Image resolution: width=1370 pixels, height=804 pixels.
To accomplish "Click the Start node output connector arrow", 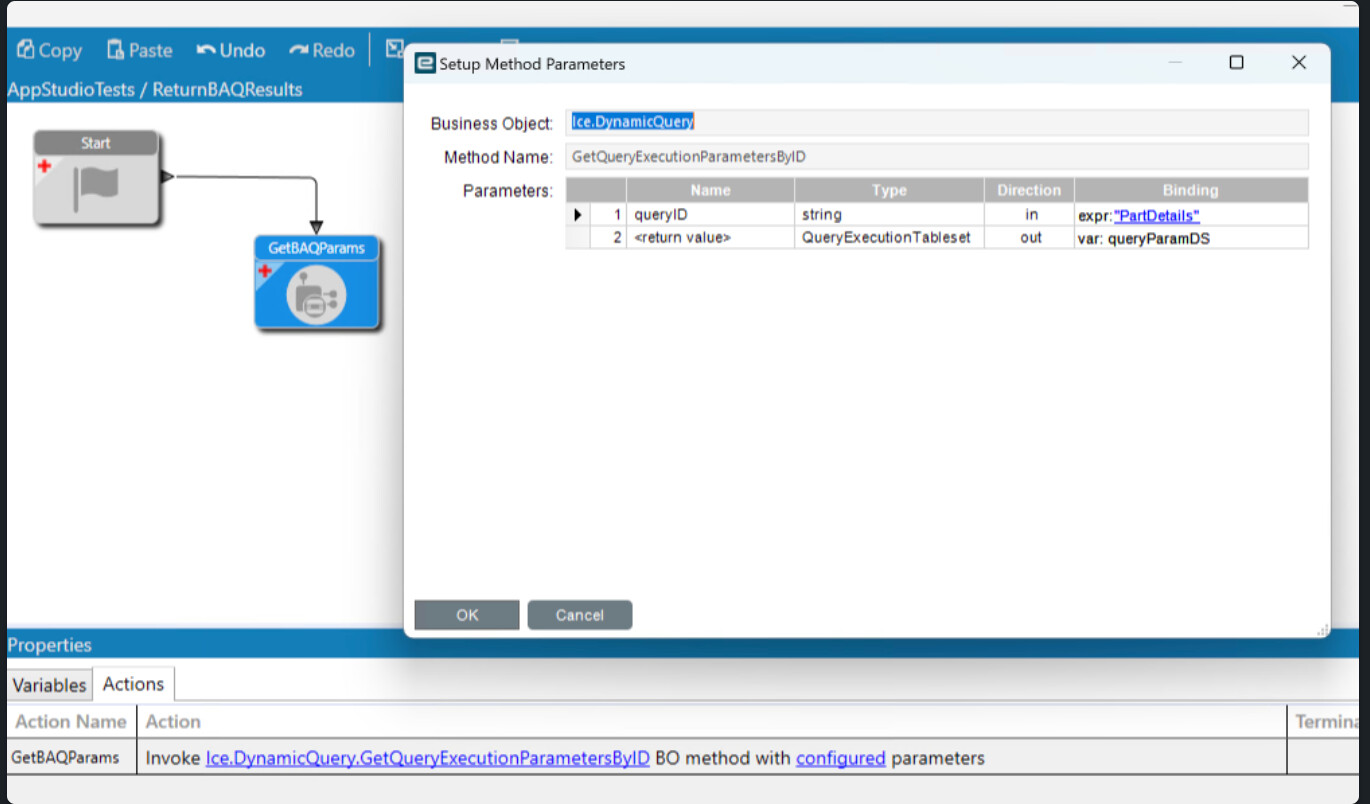I will tap(167, 177).
